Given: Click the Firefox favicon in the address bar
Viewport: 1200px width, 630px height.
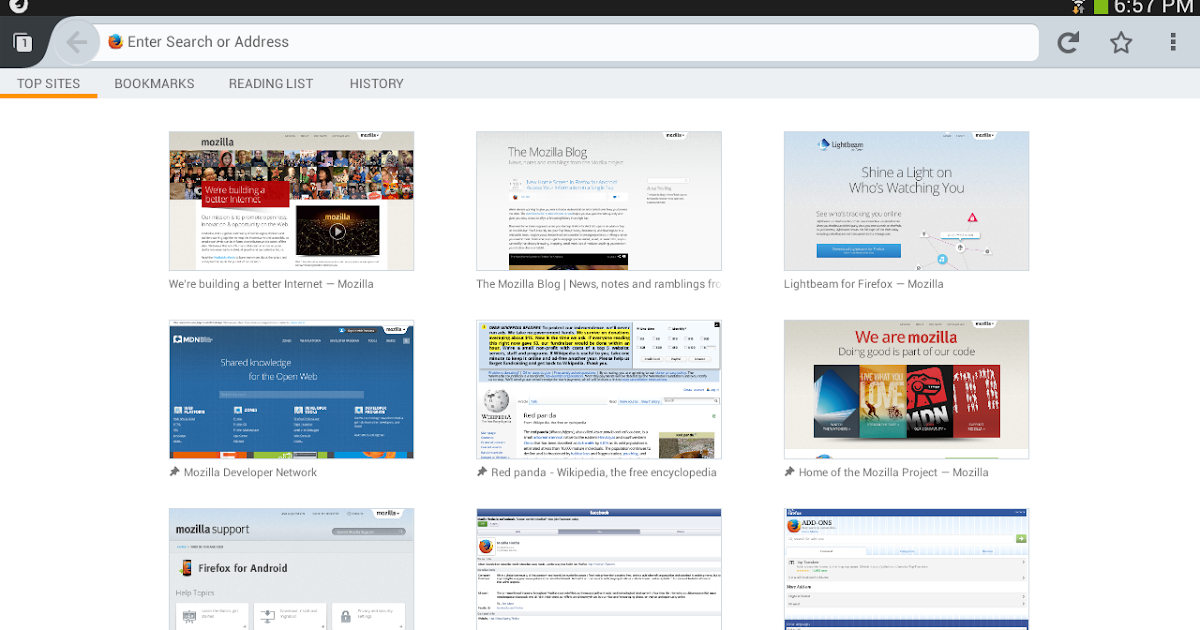Looking at the screenshot, I should point(115,42).
